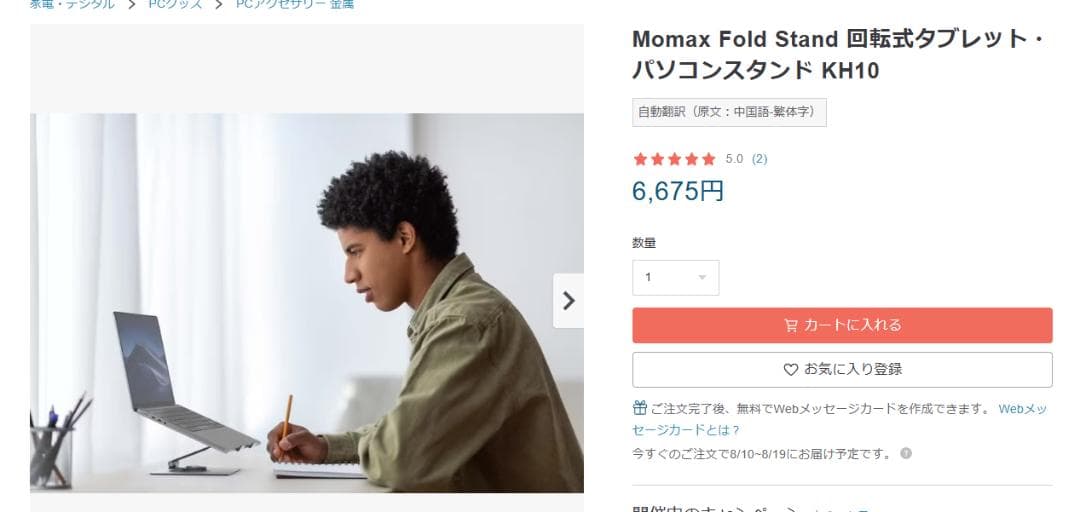The image size is (1080, 512).
Task: Add the item with カートに入れる
Action: click(842, 325)
